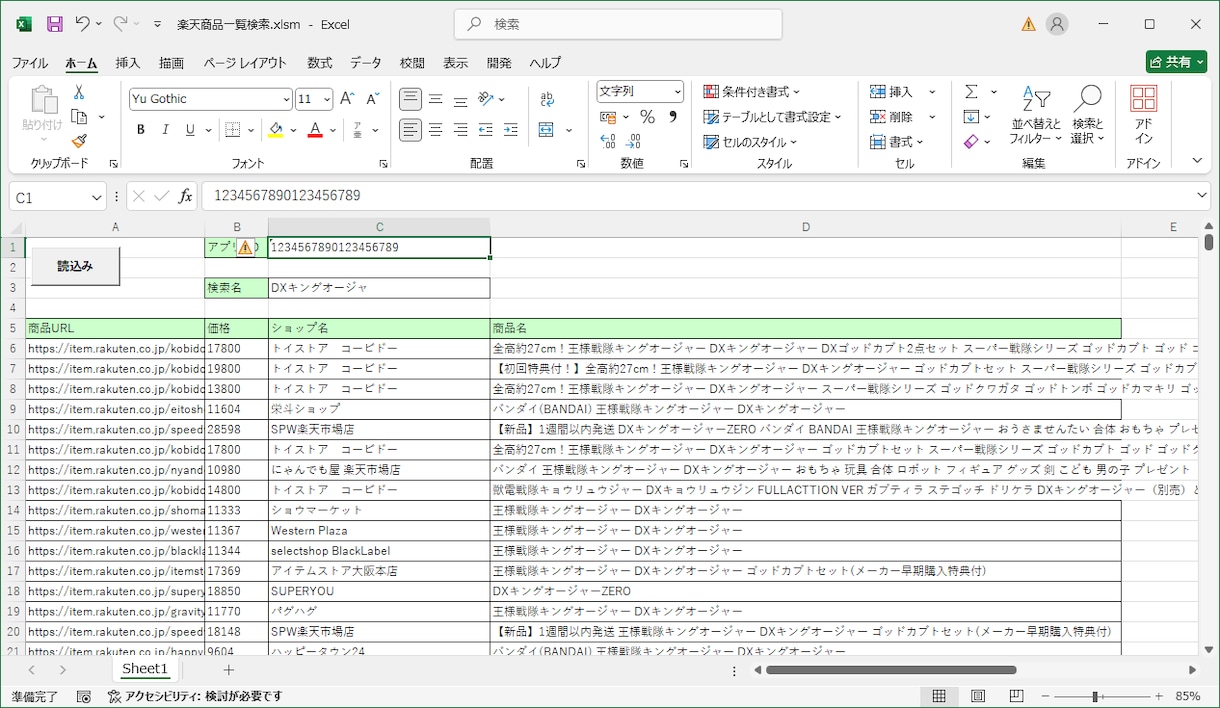Screen dimensions: 1220x708
Task: Switch to the 挿入 ribbon tab
Action: click(x=128, y=63)
